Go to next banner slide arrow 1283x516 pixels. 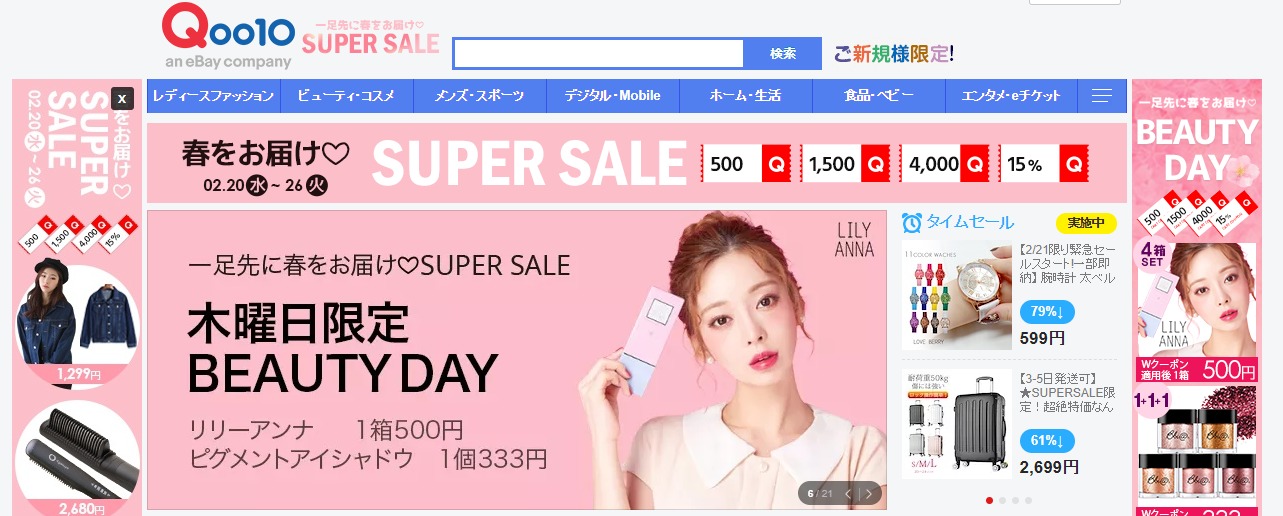[870, 493]
